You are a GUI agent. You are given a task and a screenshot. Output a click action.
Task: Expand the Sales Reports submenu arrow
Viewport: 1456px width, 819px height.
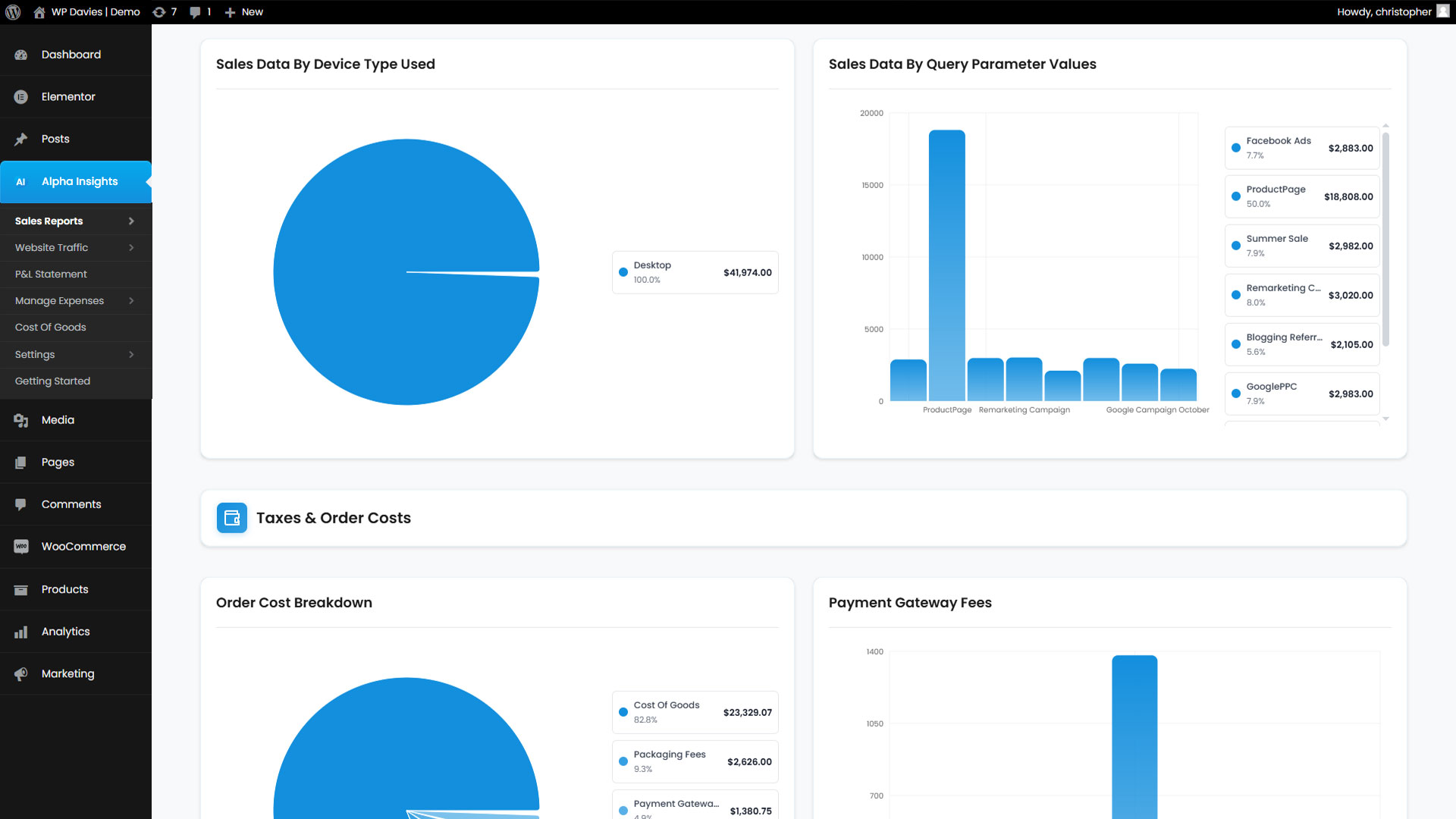point(131,221)
